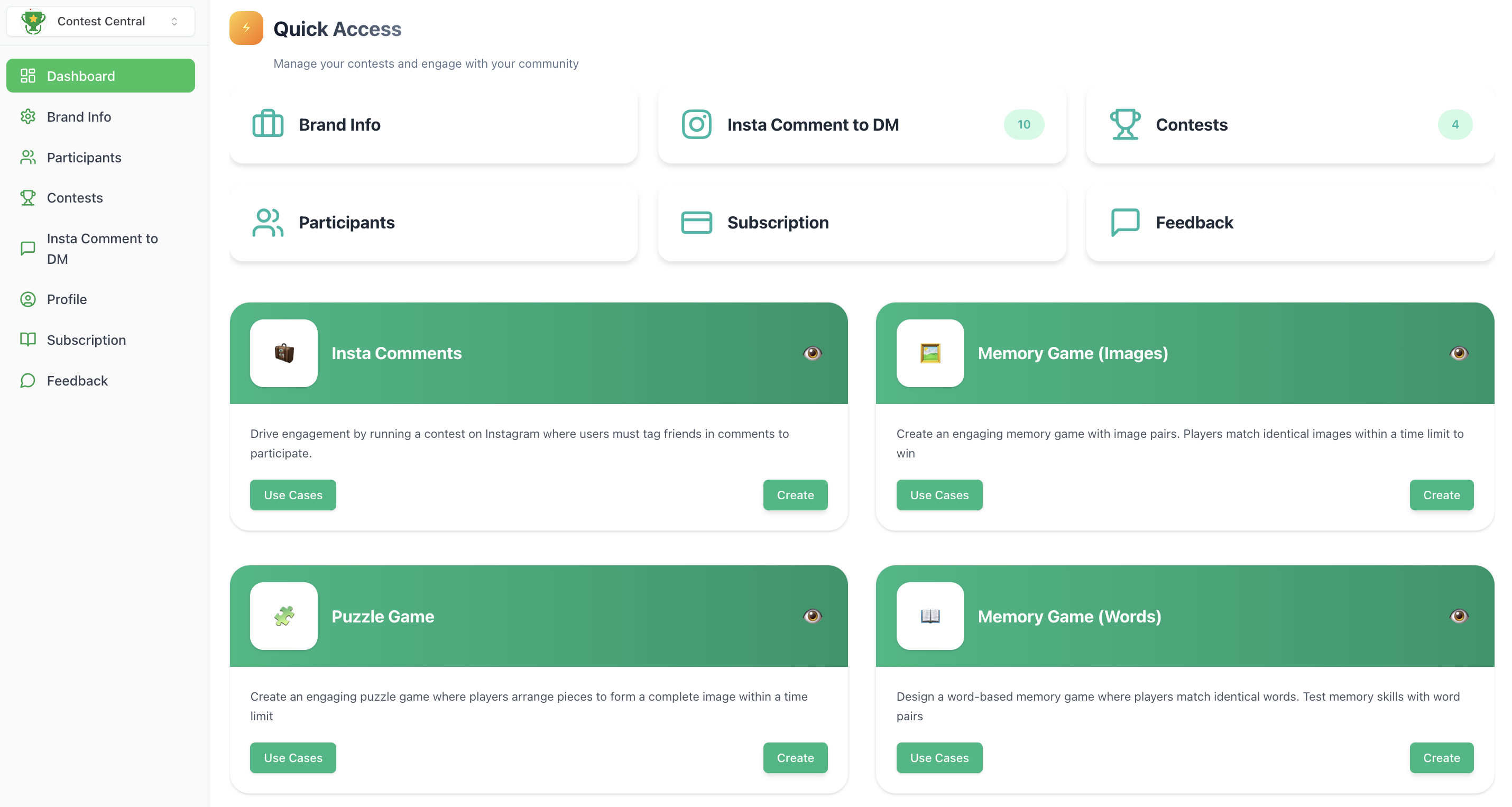Toggle eye preview on Insta Comments card
The height and width of the screenshot is (807, 1512).
coord(813,353)
